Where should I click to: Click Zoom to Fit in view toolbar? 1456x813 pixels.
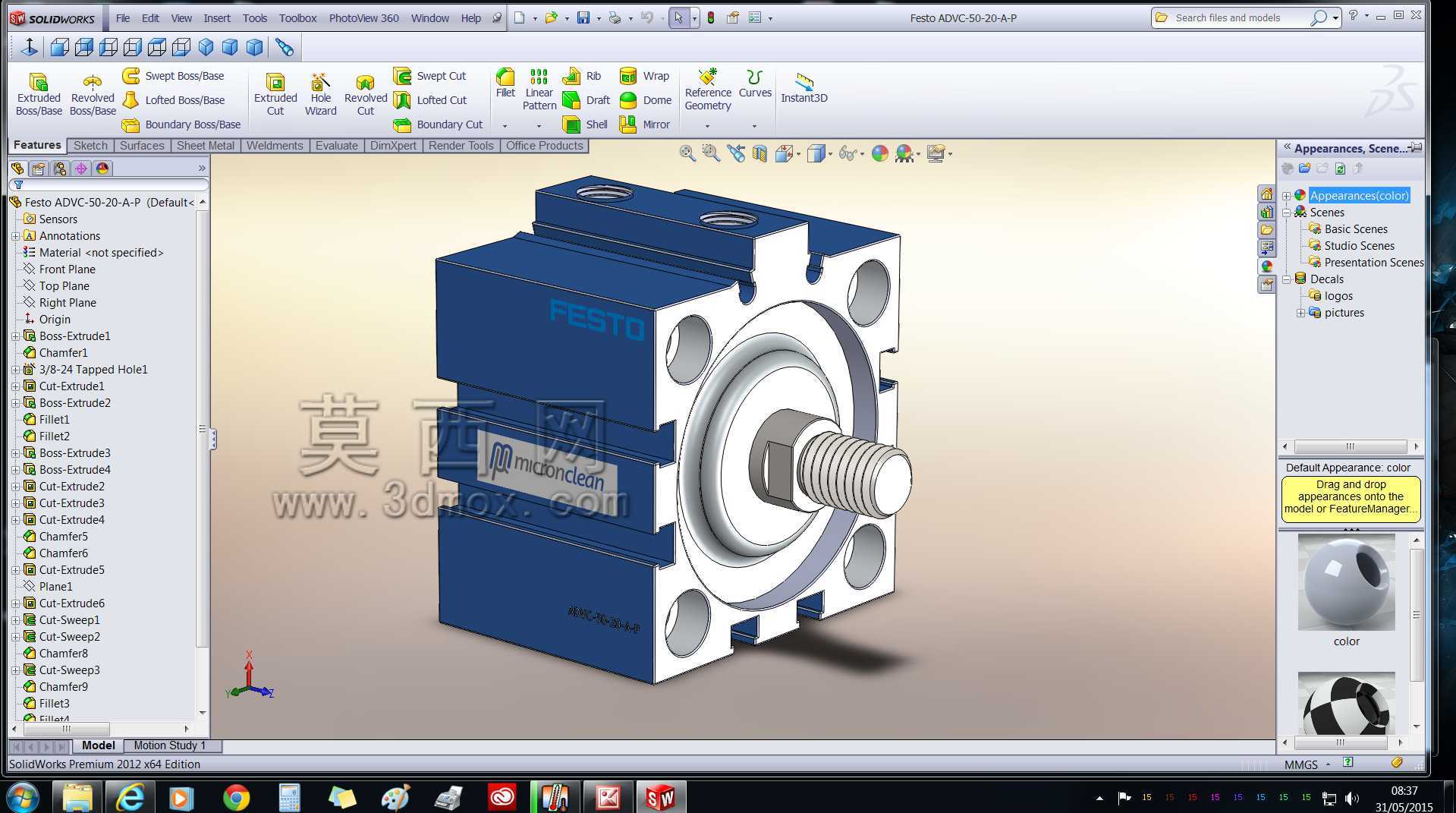coord(687,153)
